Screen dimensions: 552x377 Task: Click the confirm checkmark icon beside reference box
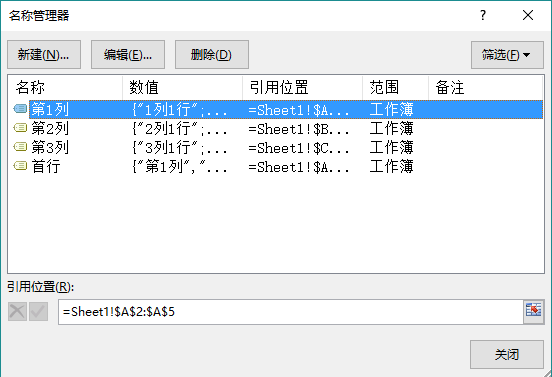[38, 312]
